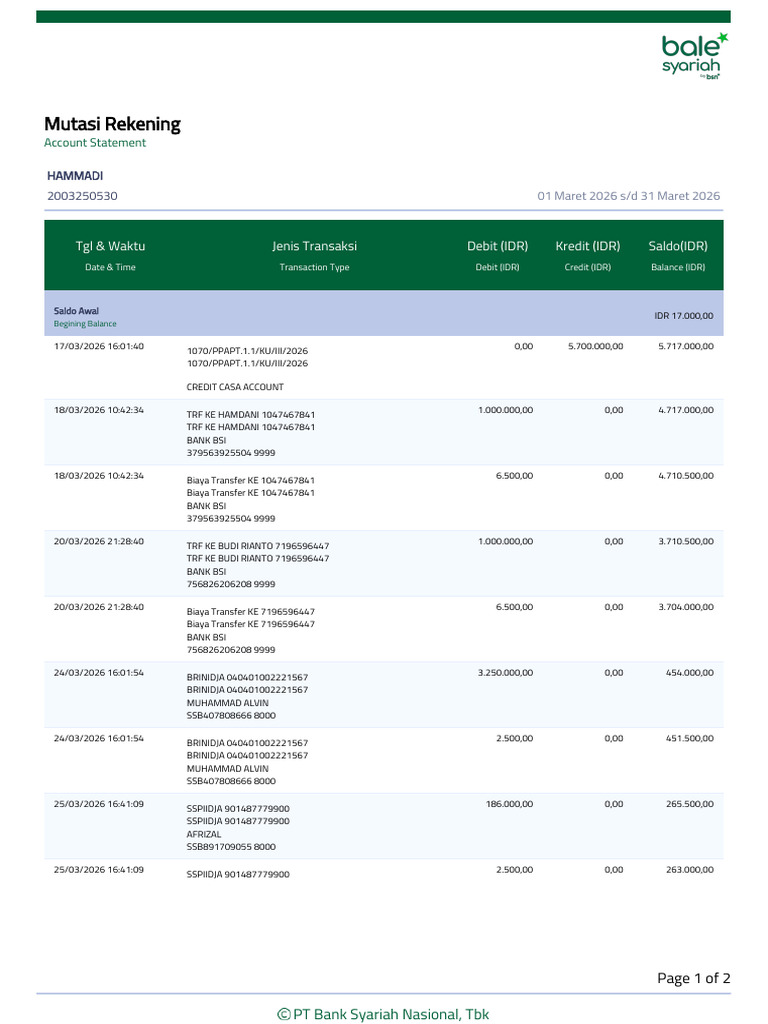Image resolution: width=768 pixels, height=1024 pixels.
Task: Select balance 451.500,00
Action: [x=690, y=738]
